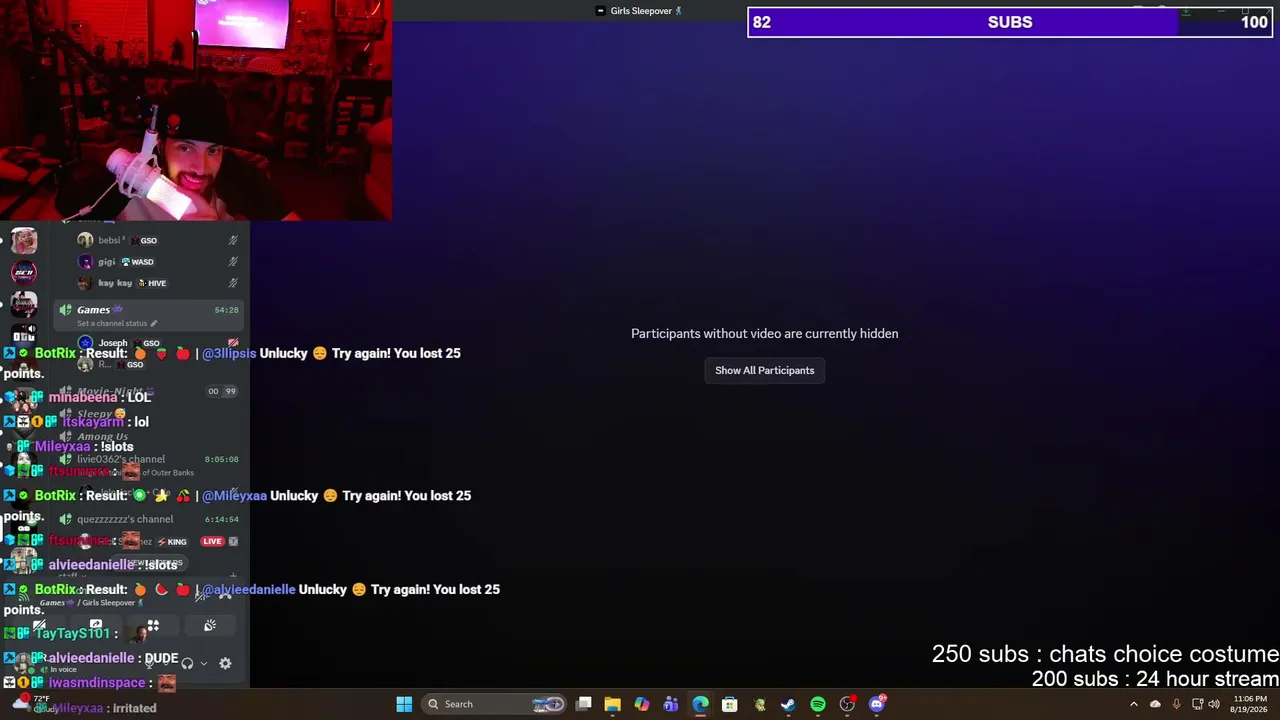Open the display tray icon left of volume

click(x=1197, y=704)
